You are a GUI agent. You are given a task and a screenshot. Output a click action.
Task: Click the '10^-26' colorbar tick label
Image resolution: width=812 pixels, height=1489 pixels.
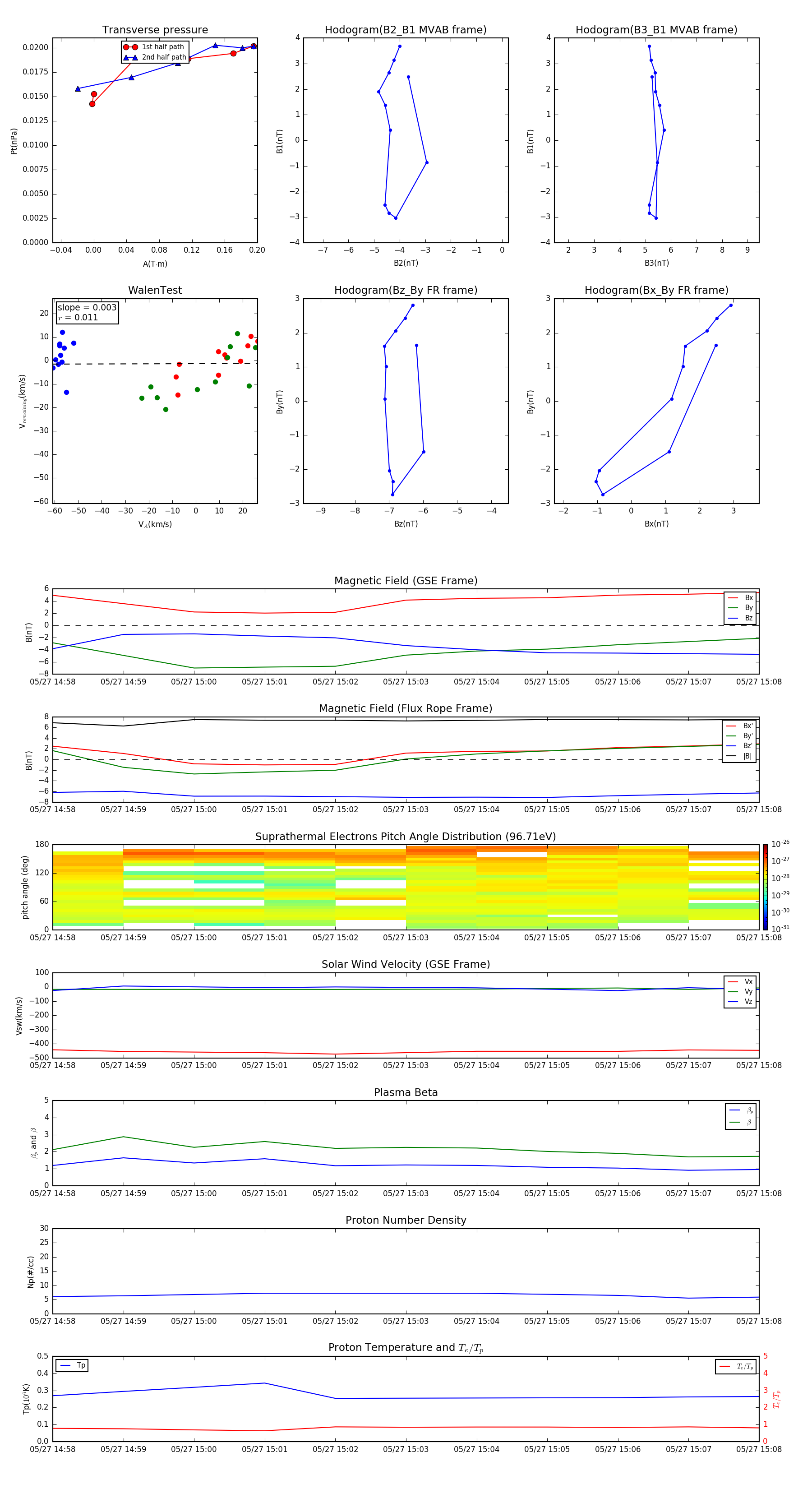(780, 844)
